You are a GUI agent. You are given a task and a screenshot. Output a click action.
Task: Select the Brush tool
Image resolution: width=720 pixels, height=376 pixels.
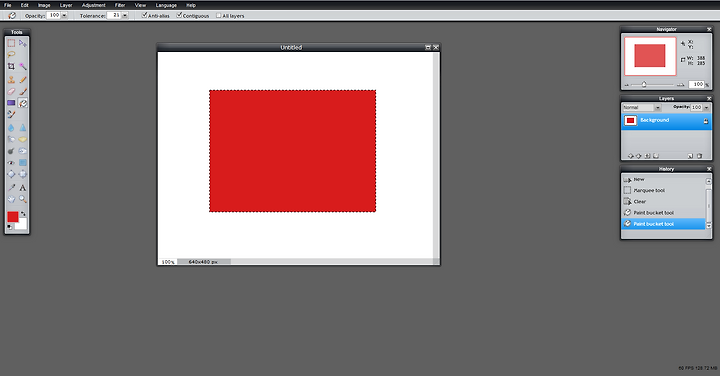pos(22,91)
